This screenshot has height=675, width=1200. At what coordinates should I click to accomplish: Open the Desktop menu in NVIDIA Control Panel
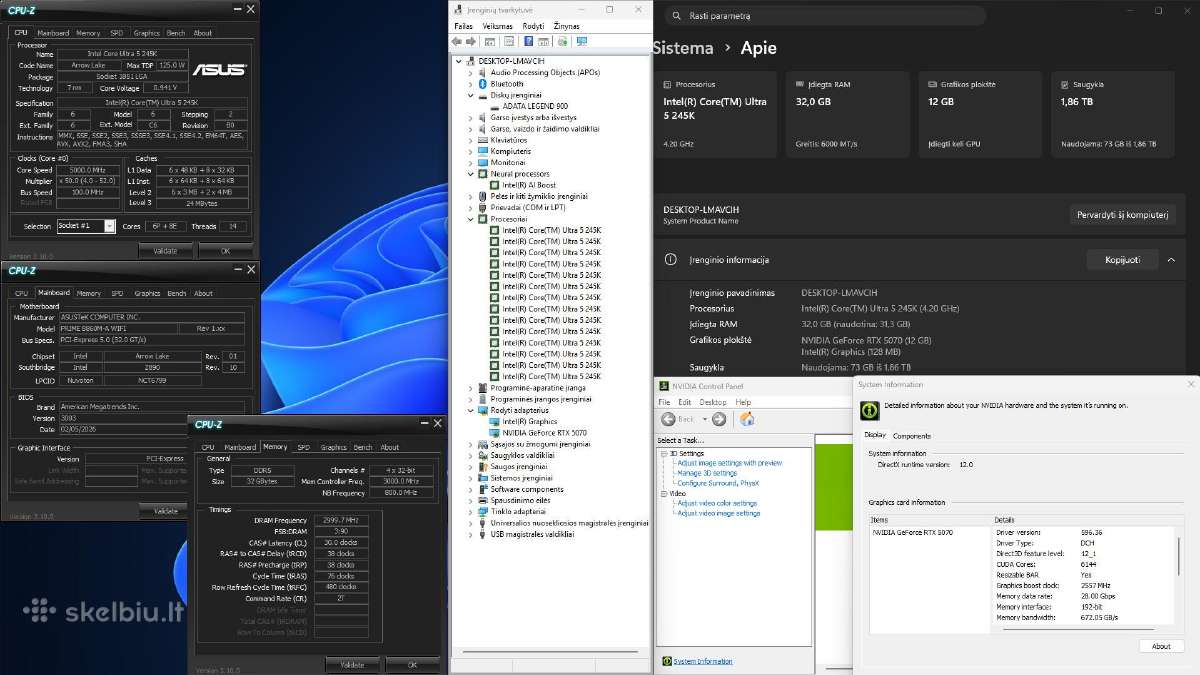[713, 402]
